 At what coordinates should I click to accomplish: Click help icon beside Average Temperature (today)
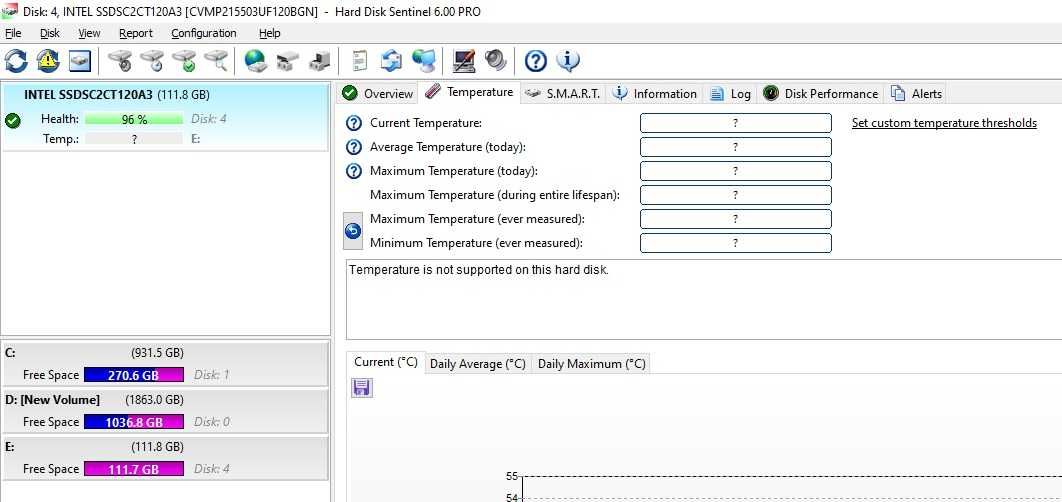354,147
